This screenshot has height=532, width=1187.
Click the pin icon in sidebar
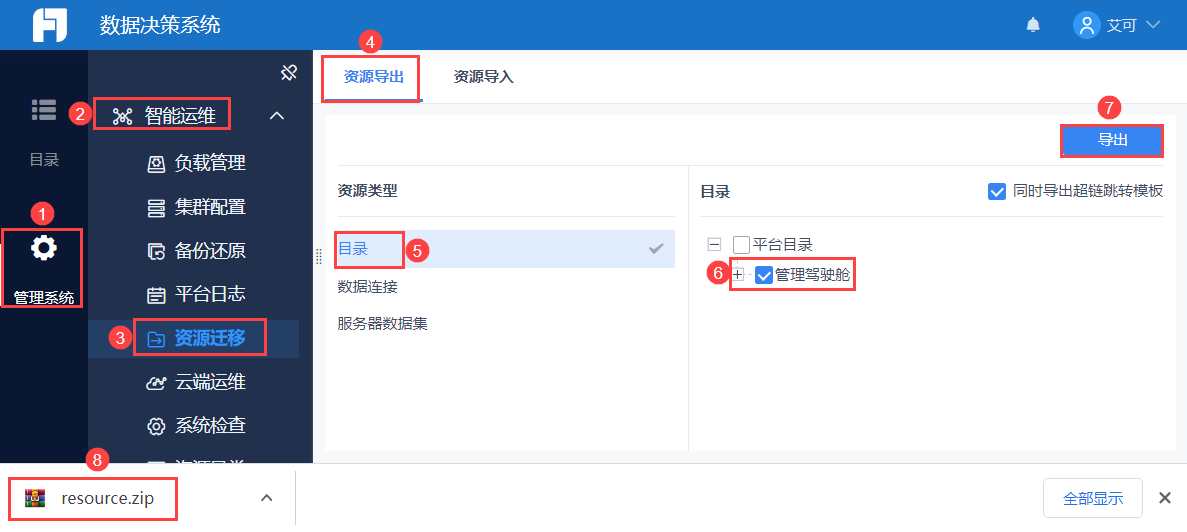tap(288, 72)
